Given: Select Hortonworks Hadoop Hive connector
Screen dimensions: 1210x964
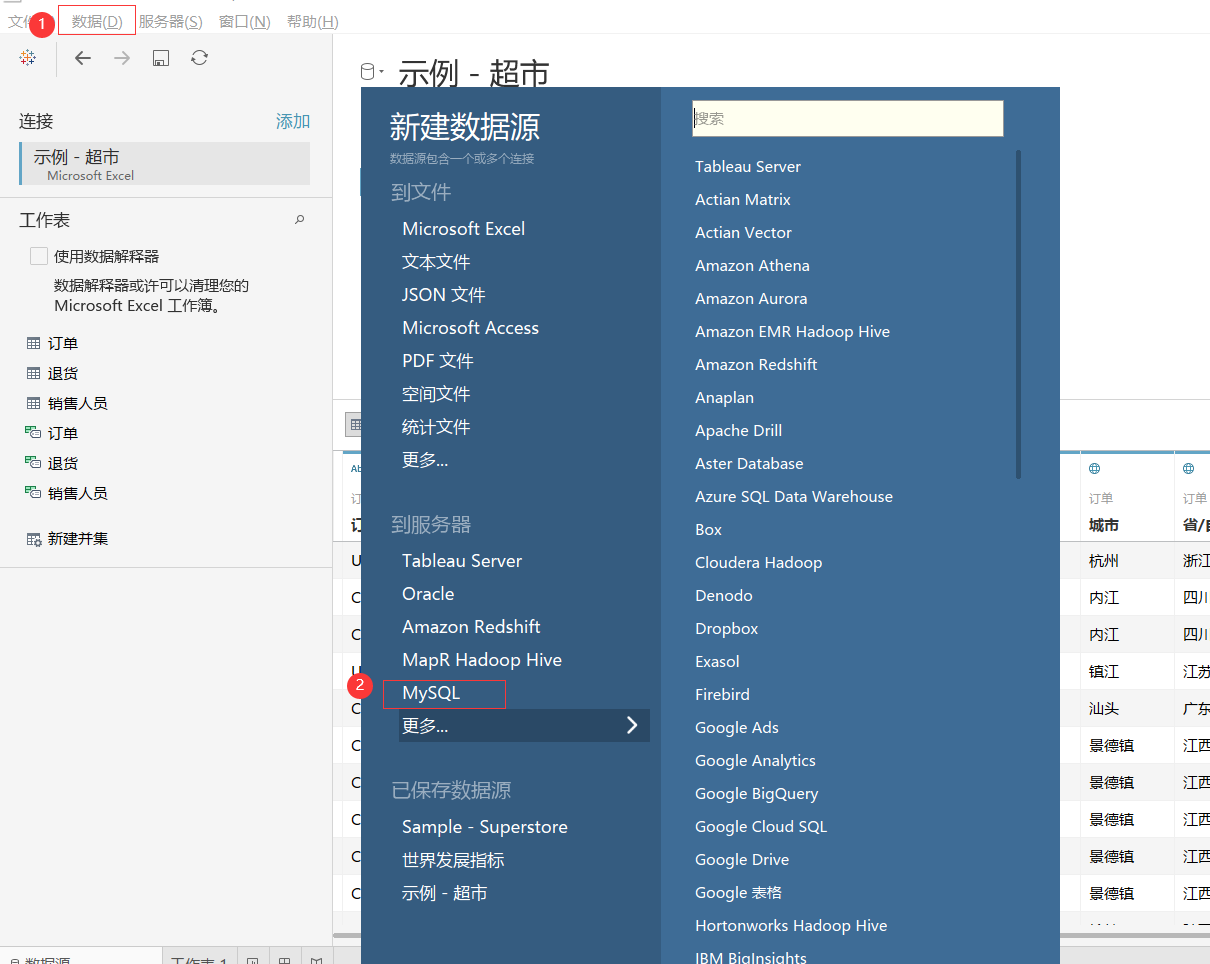Looking at the screenshot, I should (791, 925).
